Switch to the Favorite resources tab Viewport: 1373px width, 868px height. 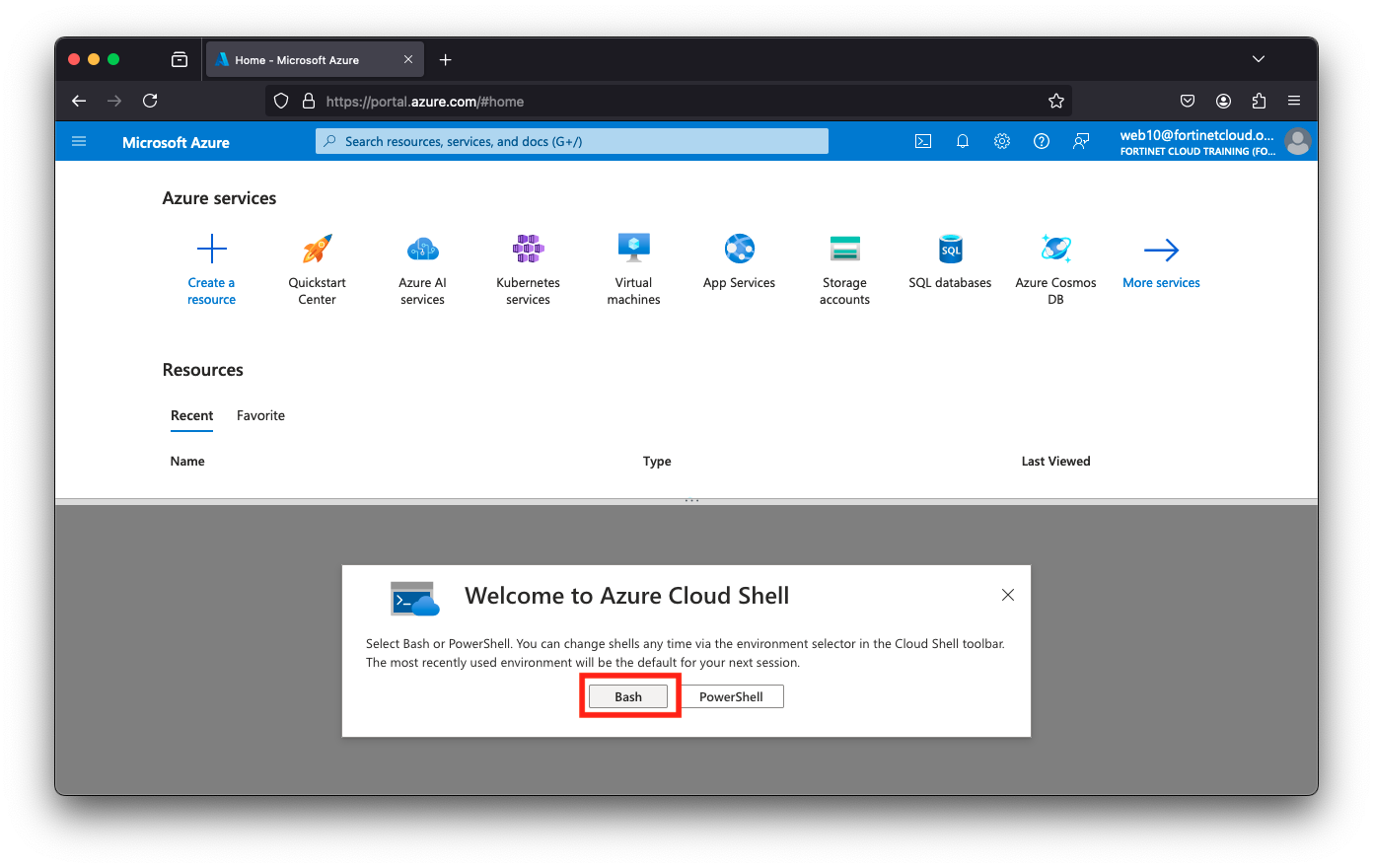click(260, 416)
